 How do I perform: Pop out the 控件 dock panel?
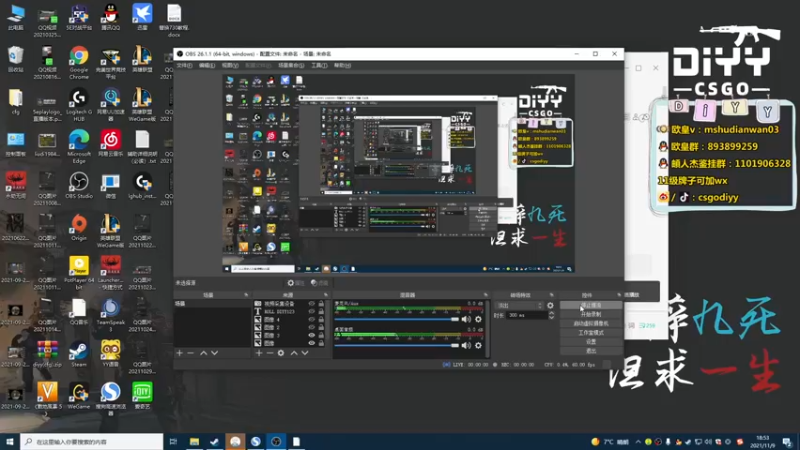[619, 295]
